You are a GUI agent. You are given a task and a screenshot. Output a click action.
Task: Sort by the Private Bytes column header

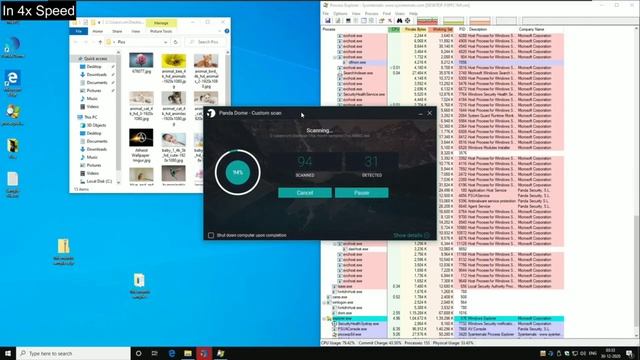click(x=415, y=29)
